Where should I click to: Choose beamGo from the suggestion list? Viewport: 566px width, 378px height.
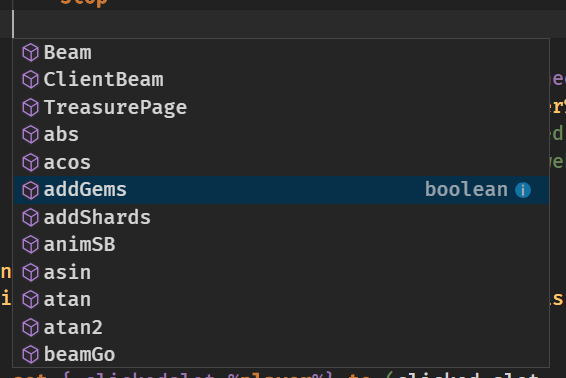click(x=282, y=355)
